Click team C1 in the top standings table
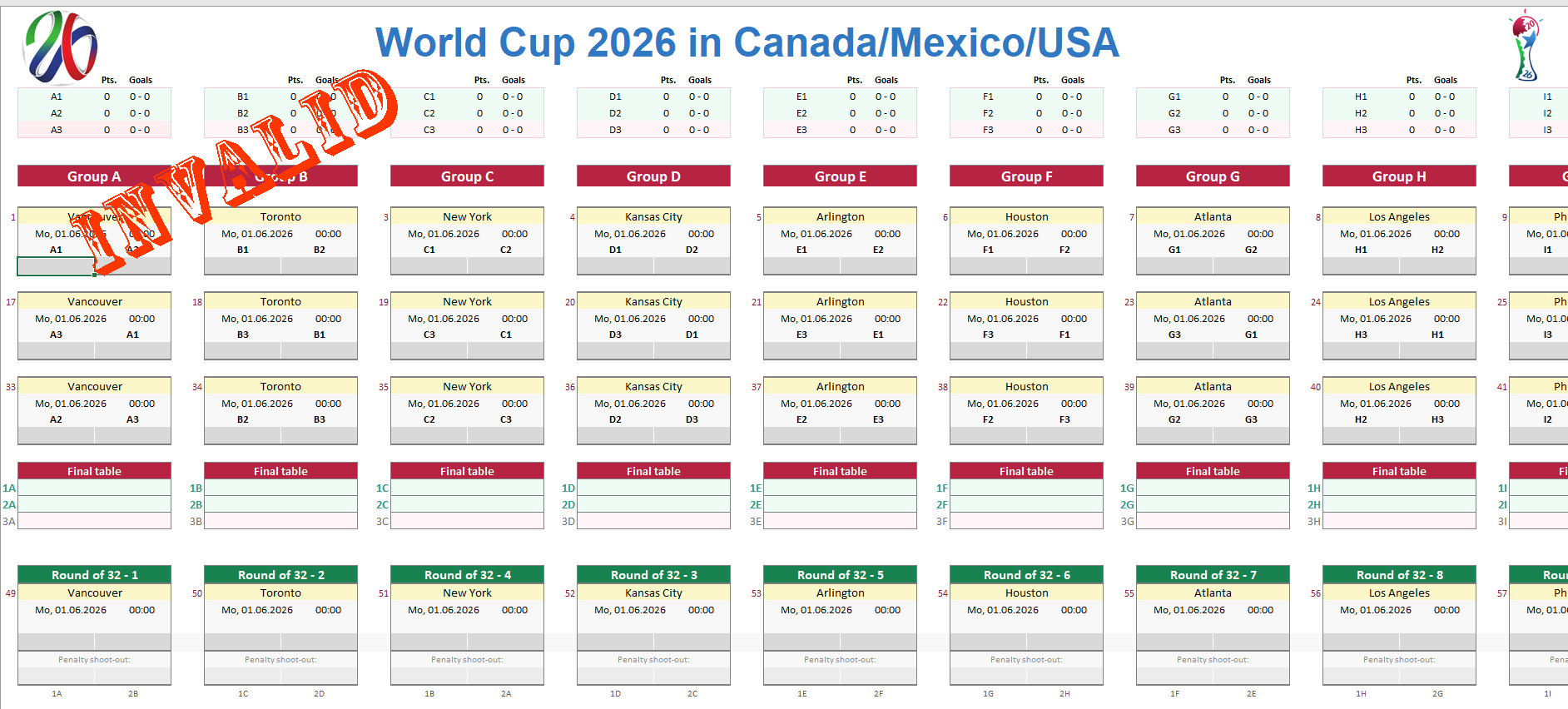Screen dimensions: 1568x709 pyautogui.click(x=429, y=97)
